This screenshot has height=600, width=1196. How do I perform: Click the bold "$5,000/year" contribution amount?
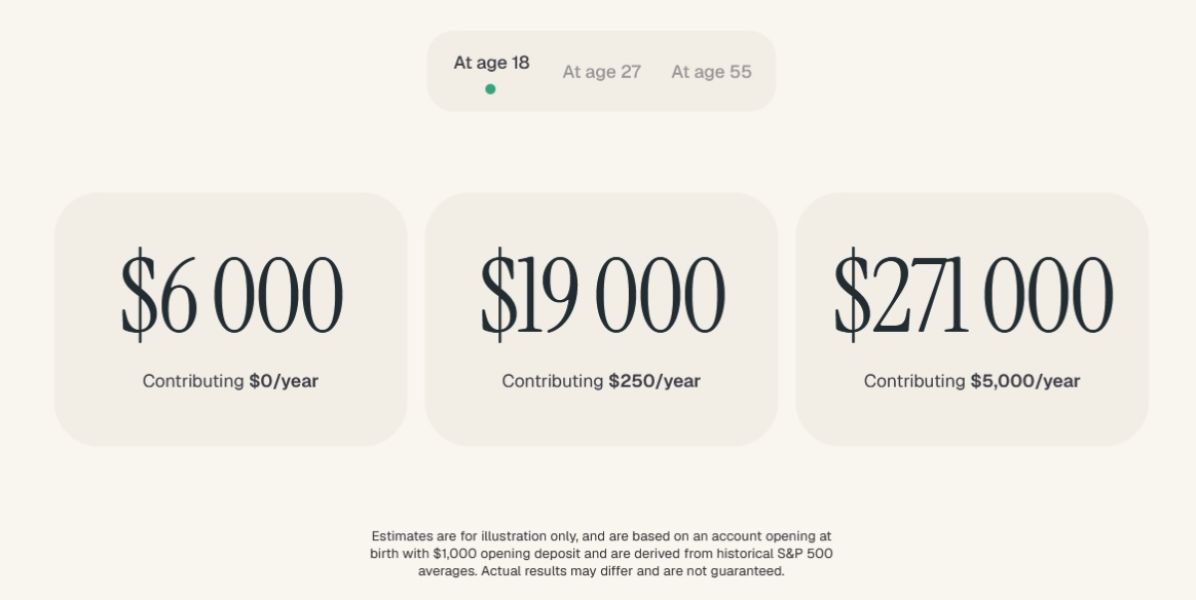pos(1025,381)
